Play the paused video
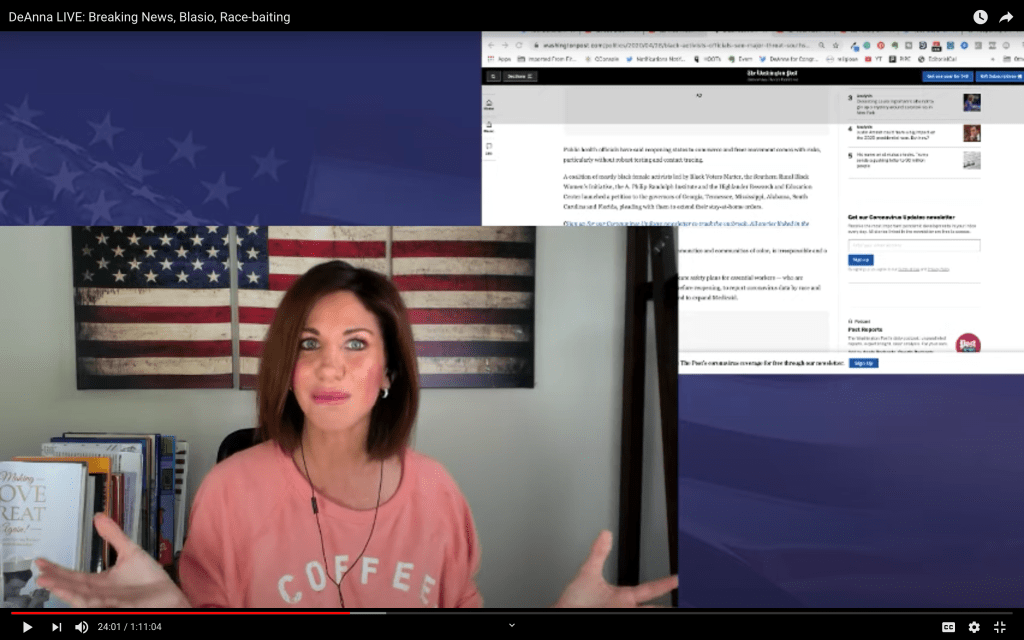This screenshot has width=1024, height=640. 27,627
